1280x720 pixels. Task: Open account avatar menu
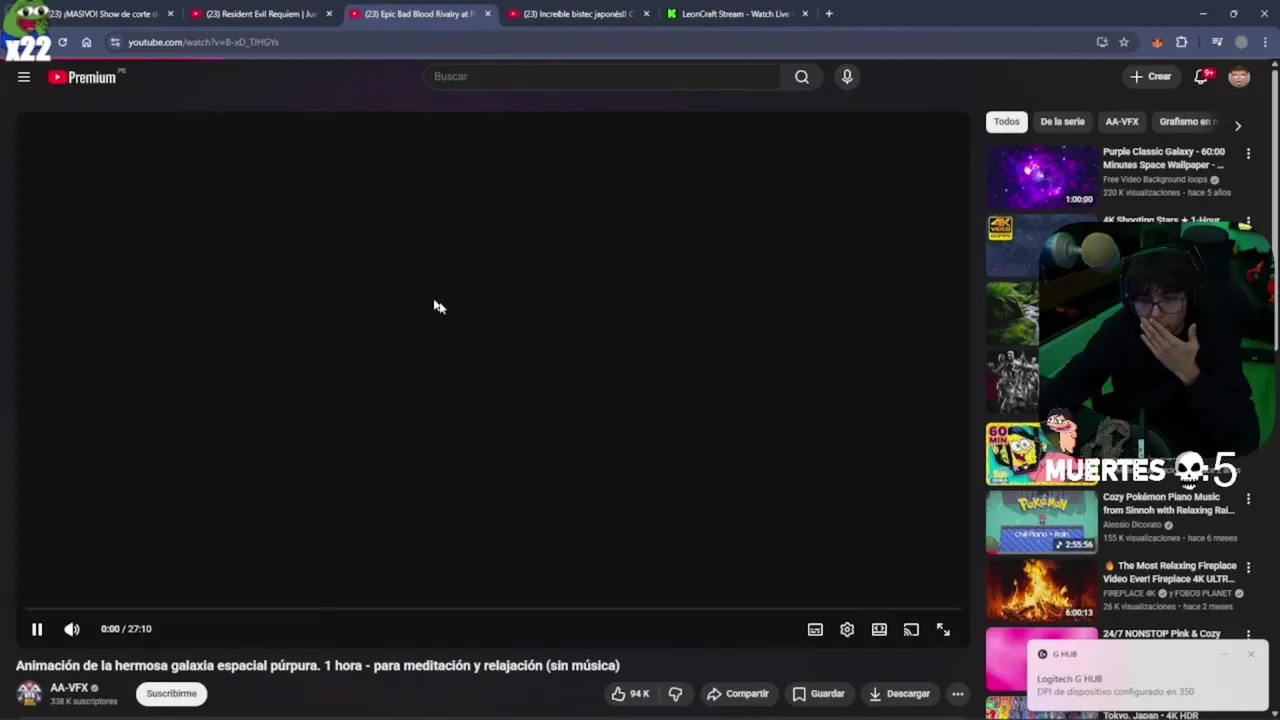[1239, 77]
